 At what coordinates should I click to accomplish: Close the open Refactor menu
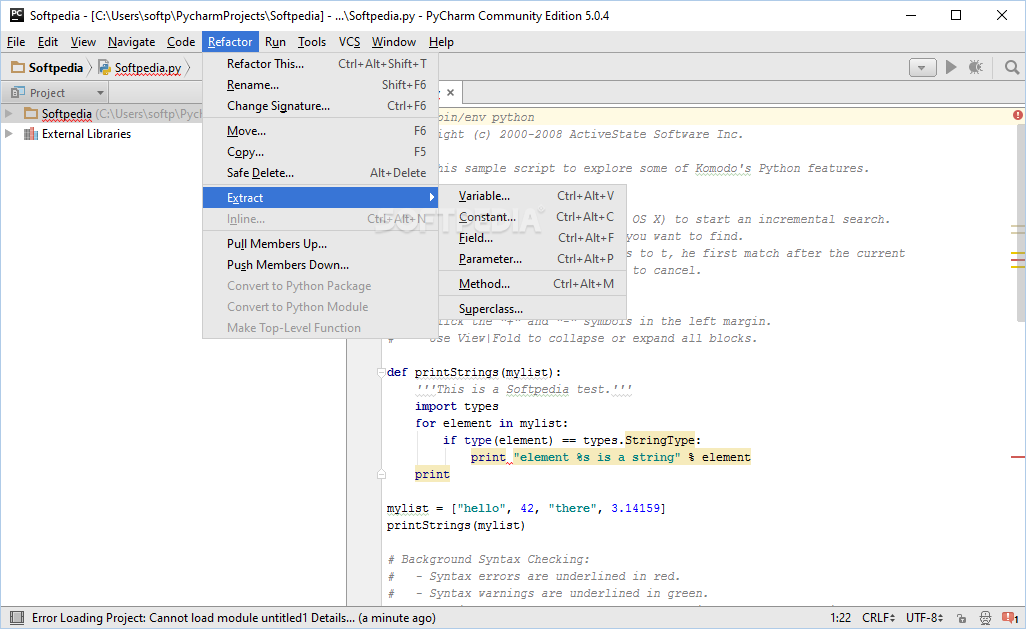coord(230,42)
